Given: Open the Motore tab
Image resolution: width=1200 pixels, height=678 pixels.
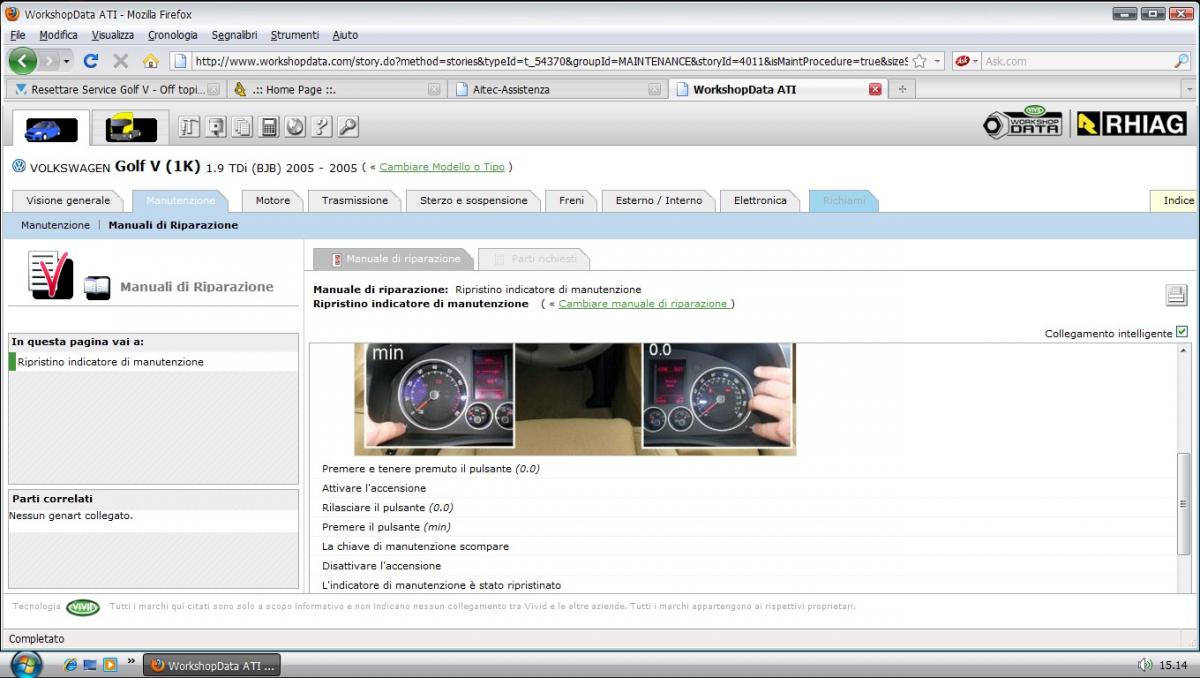Looking at the screenshot, I should [x=273, y=200].
